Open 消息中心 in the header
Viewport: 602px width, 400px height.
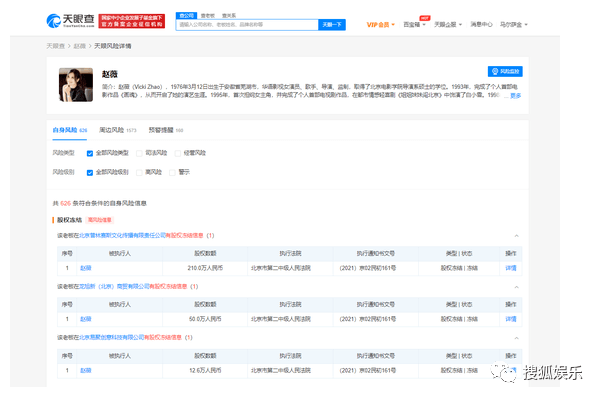point(481,25)
